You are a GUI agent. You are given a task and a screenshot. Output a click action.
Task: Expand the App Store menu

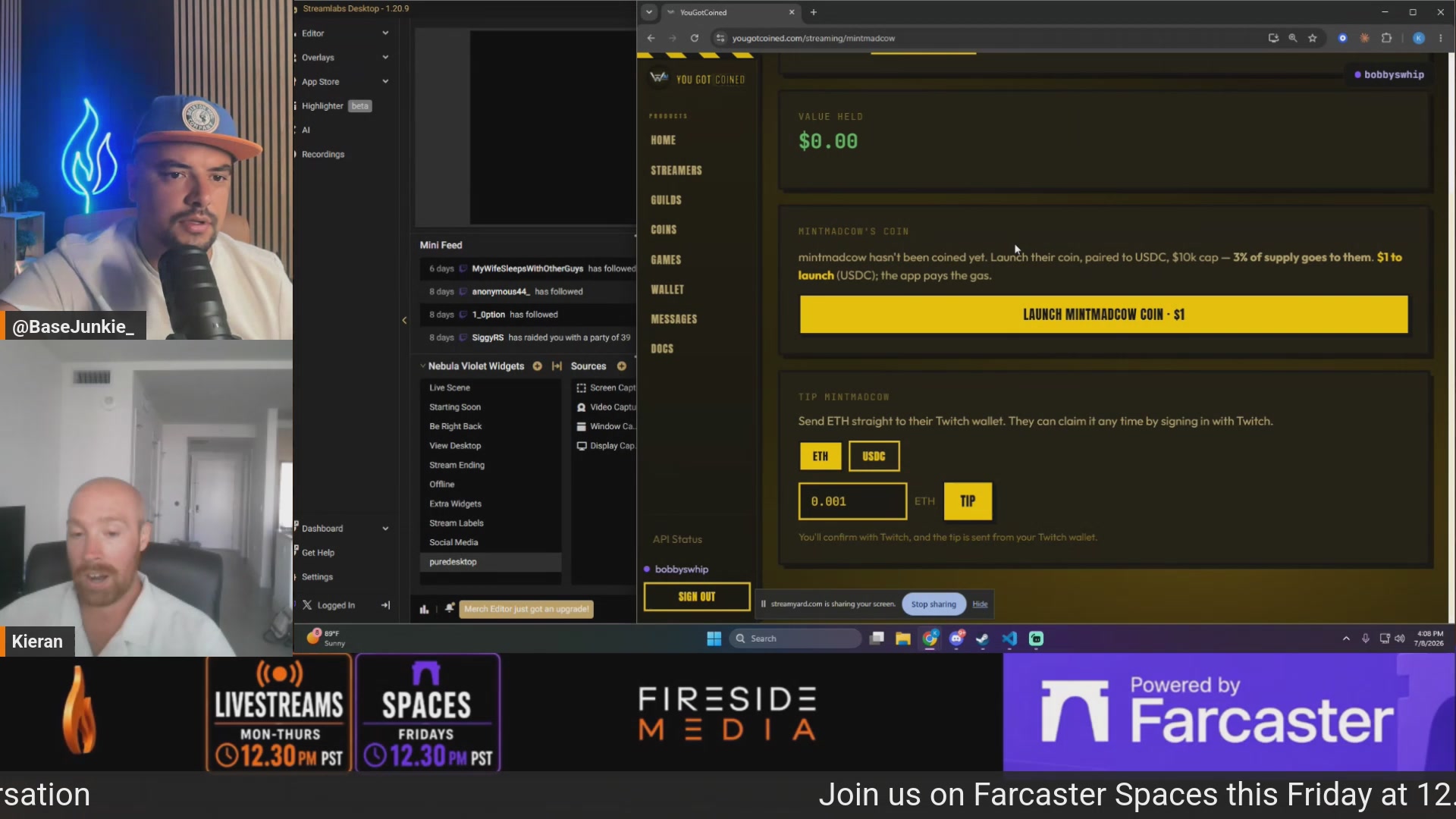click(x=385, y=82)
